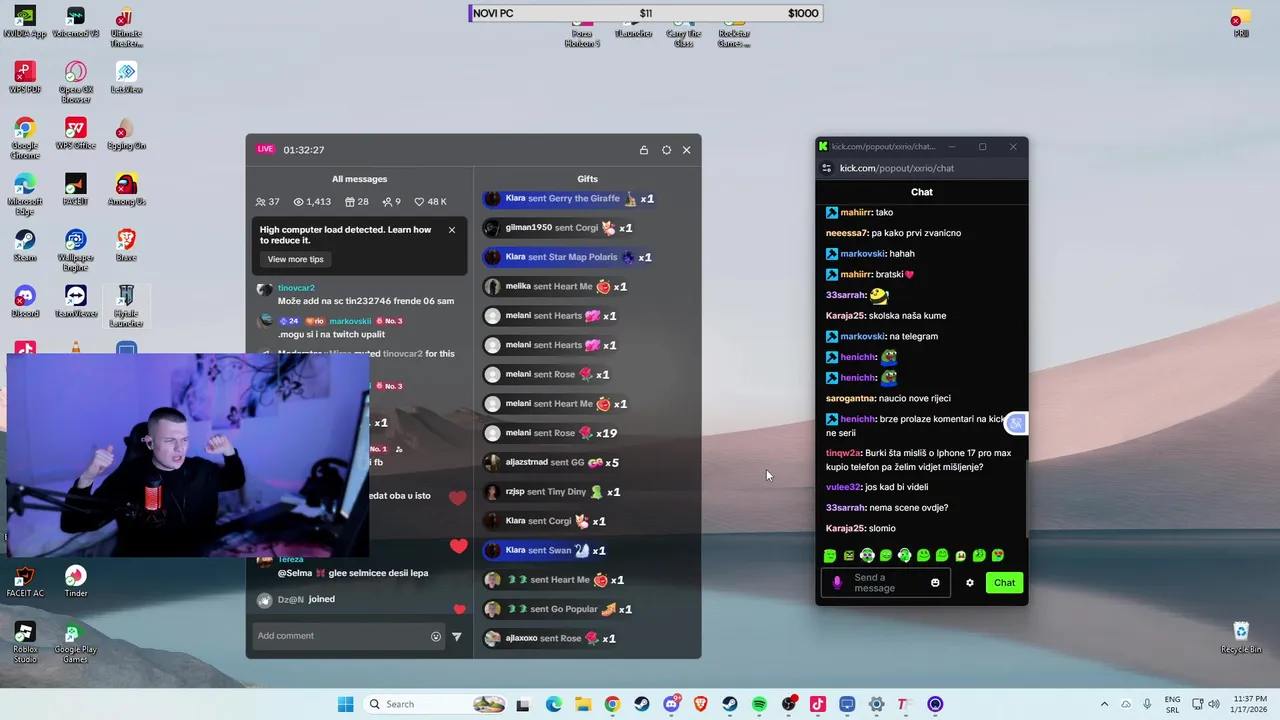1280x720 pixels.
Task: Click ajlaxoxo sent Rose gift row
Action: [550, 638]
